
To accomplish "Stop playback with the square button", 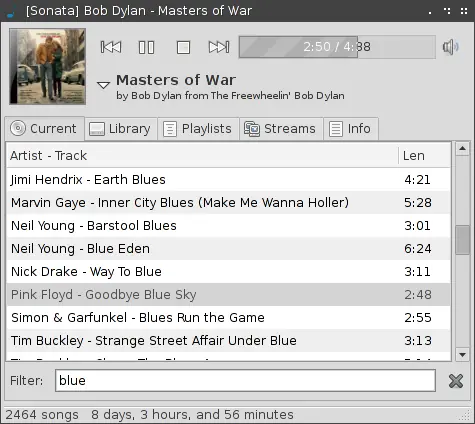I will 183,47.
